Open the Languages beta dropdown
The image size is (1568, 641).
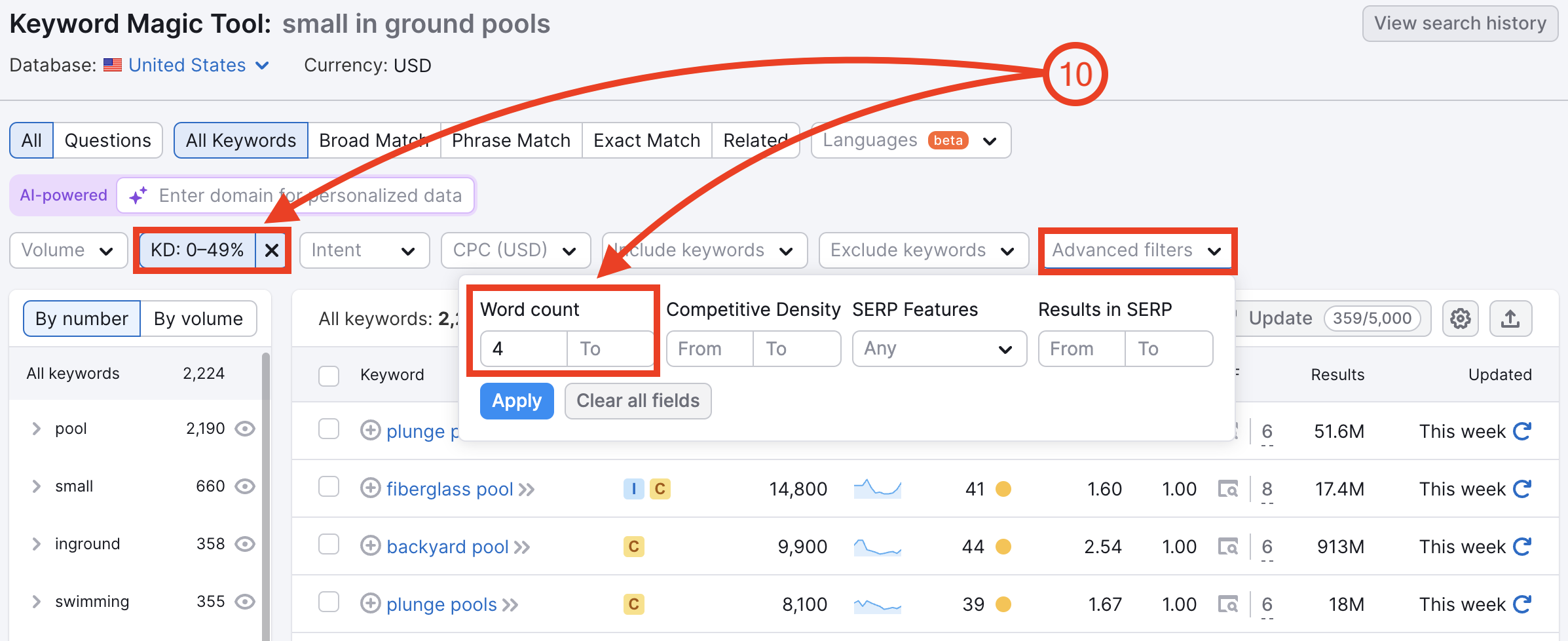(x=911, y=140)
